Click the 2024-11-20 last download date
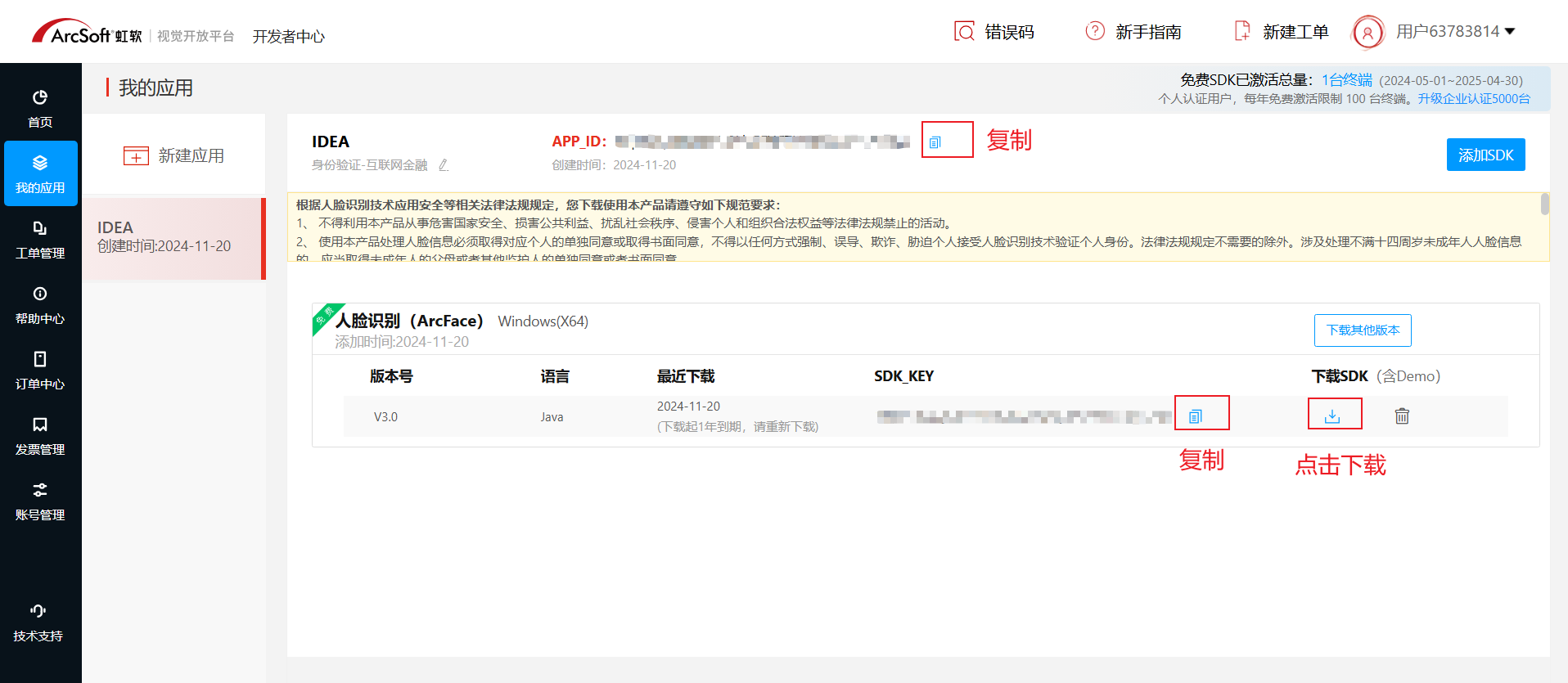This screenshot has width=1568, height=683. click(688, 407)
